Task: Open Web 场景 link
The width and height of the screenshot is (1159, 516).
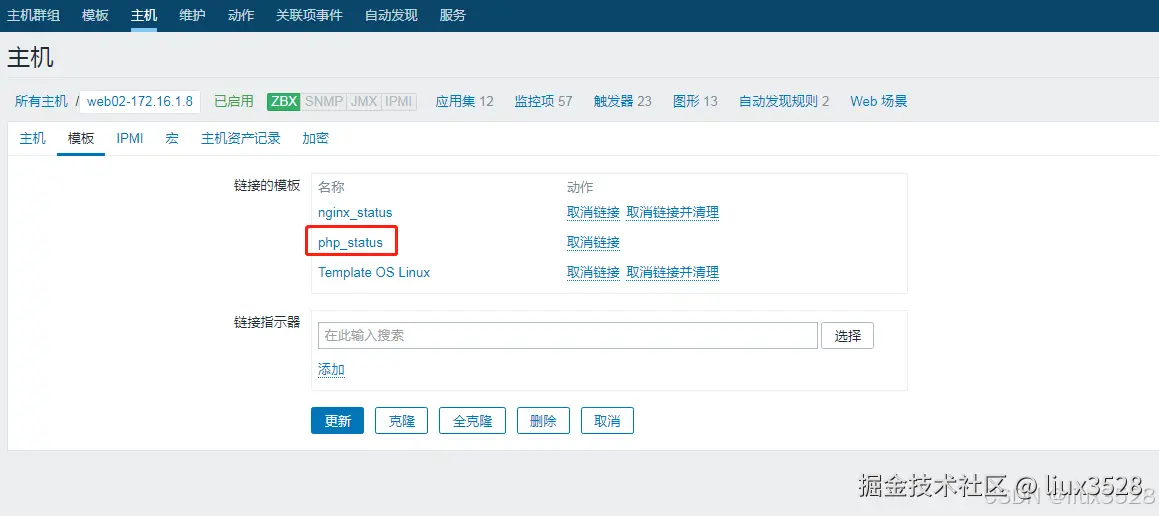Action: point(878,101)
